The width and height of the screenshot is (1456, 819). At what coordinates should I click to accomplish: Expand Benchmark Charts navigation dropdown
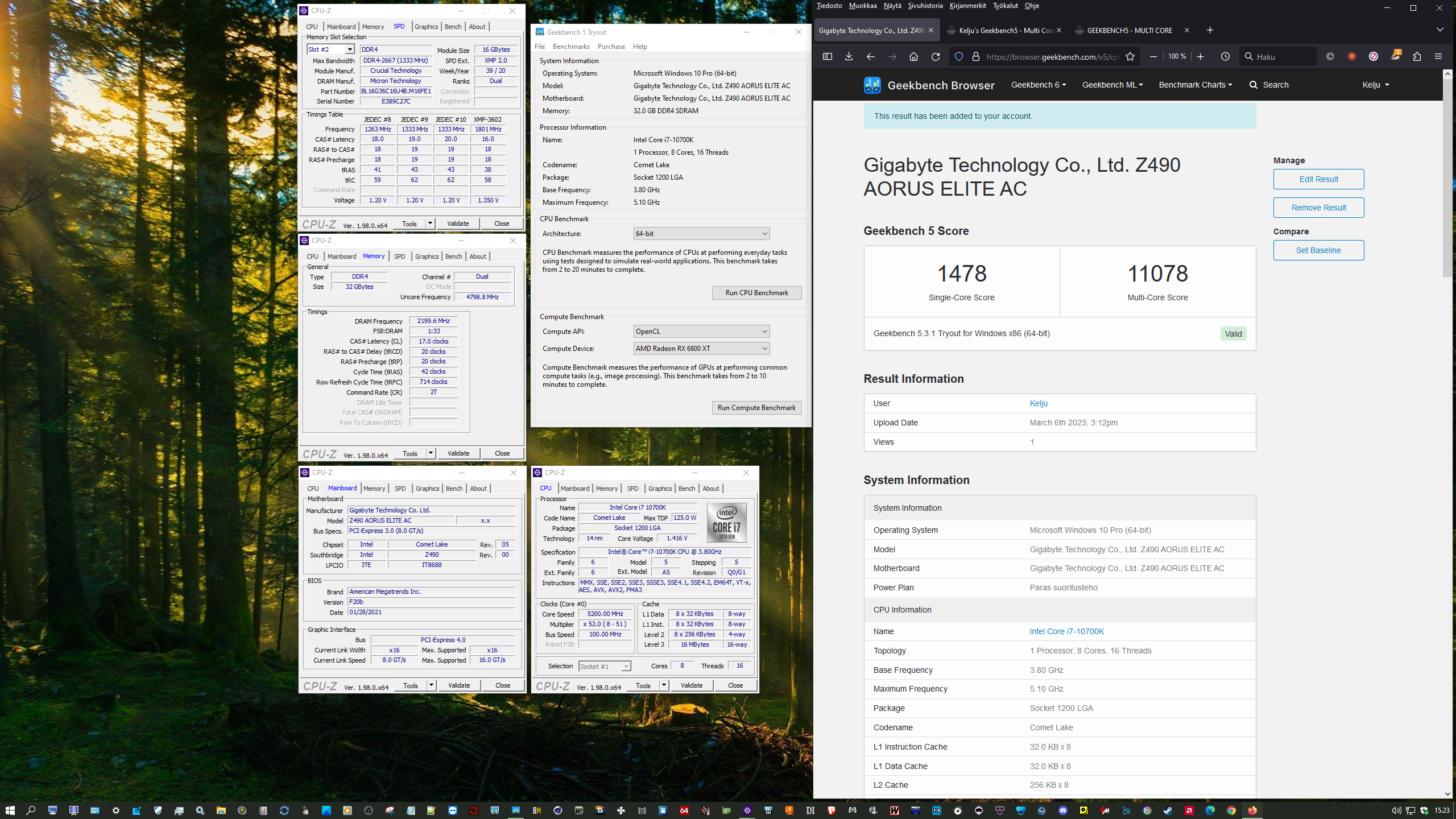click(1196, 85)
